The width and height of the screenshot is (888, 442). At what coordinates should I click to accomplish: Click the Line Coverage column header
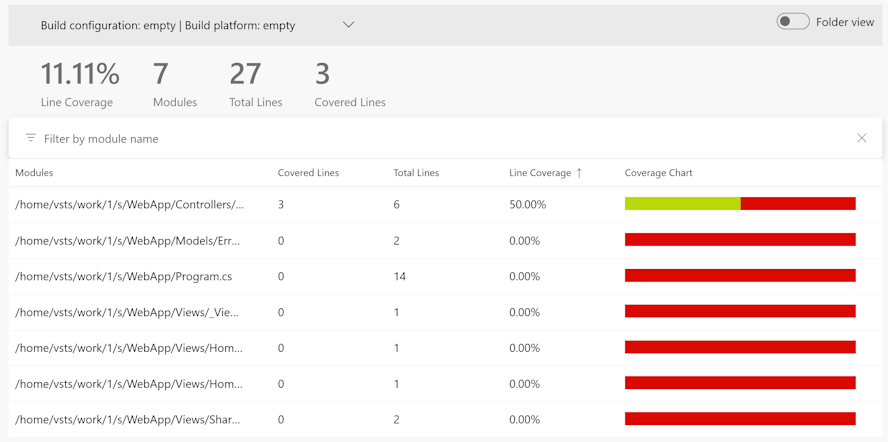tap(540, 173)
